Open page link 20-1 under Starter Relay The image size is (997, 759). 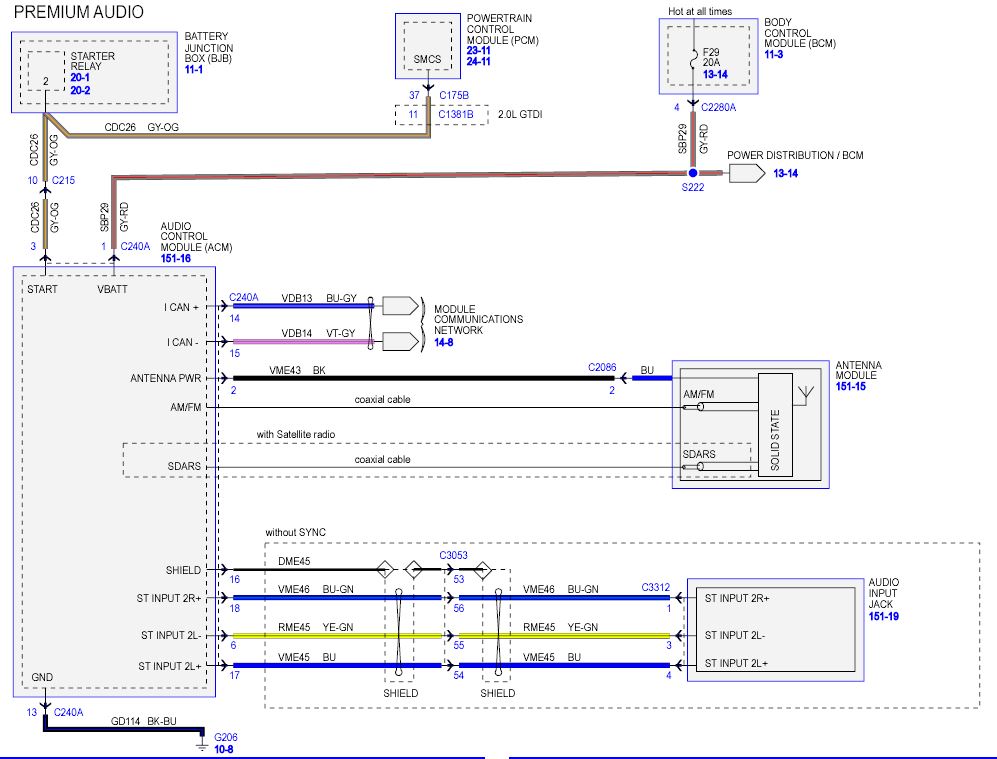click(81, 76)
